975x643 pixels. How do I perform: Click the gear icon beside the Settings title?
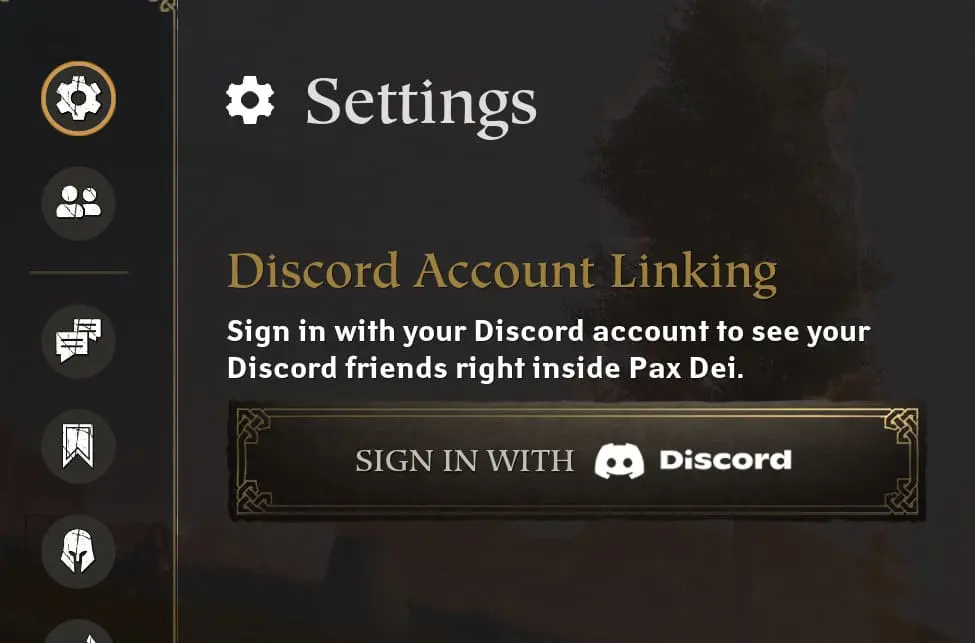249,100
